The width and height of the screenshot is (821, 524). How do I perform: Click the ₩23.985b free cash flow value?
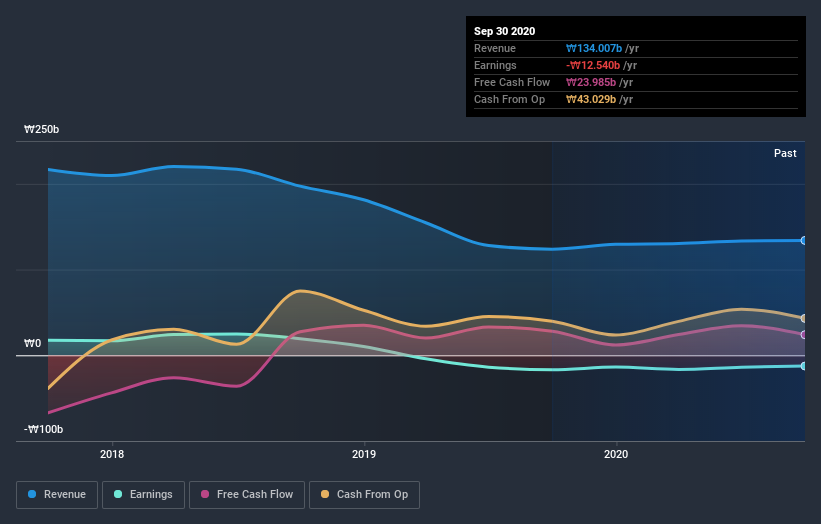click(591, 82)
